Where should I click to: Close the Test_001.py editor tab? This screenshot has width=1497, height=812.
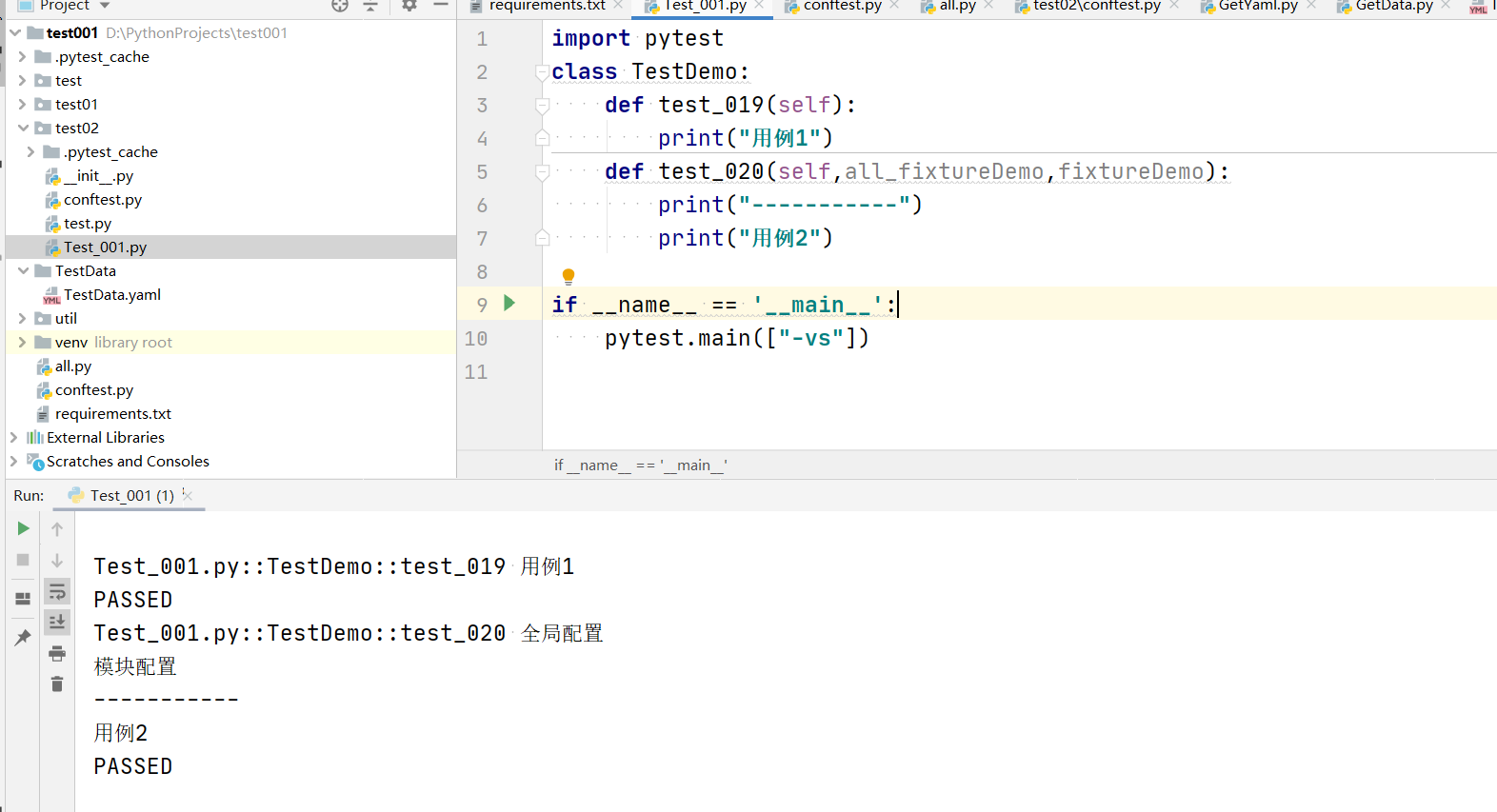click(x=759, y=5)
